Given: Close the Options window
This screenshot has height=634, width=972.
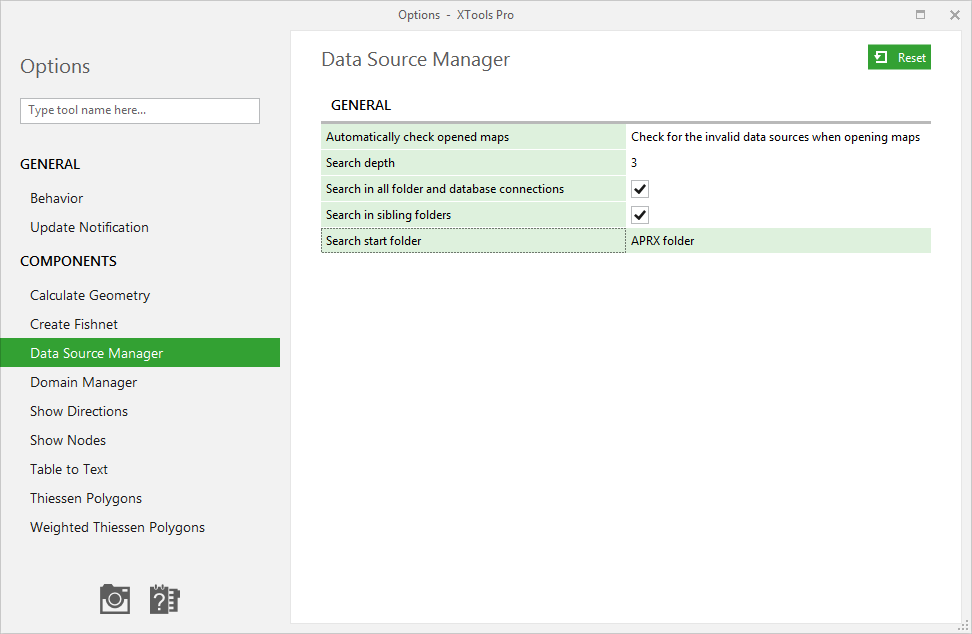Looking at the screenshot, I should (955, 15).
